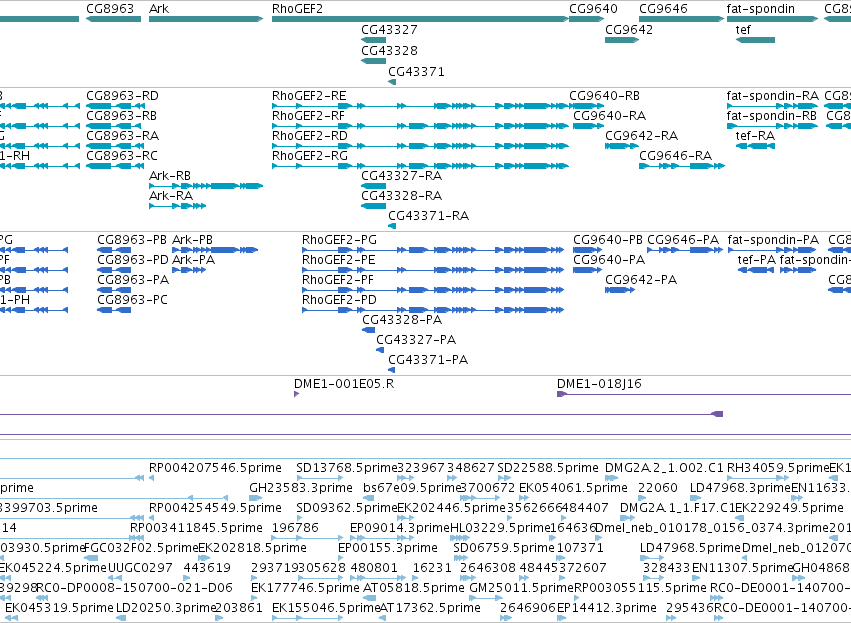The width and height of the screenshot is (851, 623).
Task: Open protein RhoGEF2-PG
Action: (x=339, y=240)
